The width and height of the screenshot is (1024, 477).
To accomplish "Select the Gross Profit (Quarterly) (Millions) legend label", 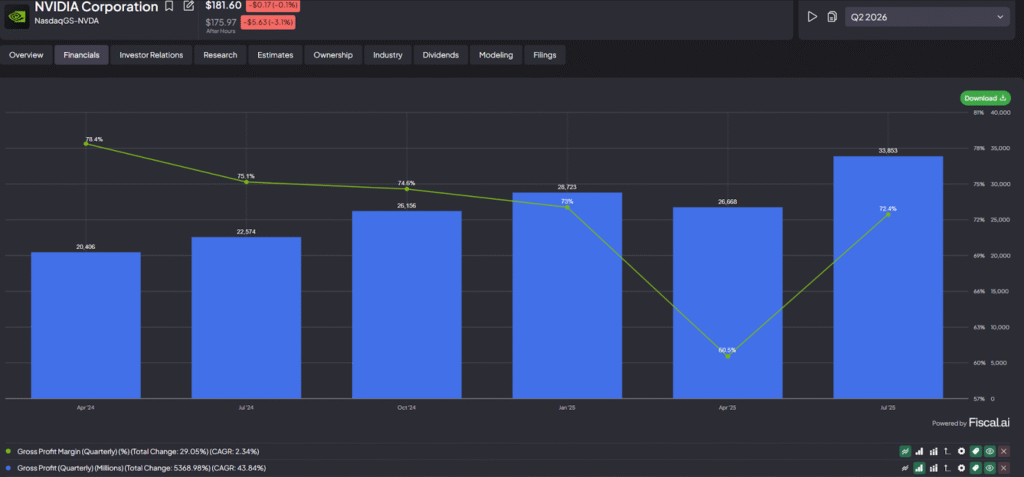I will (142, 468).
